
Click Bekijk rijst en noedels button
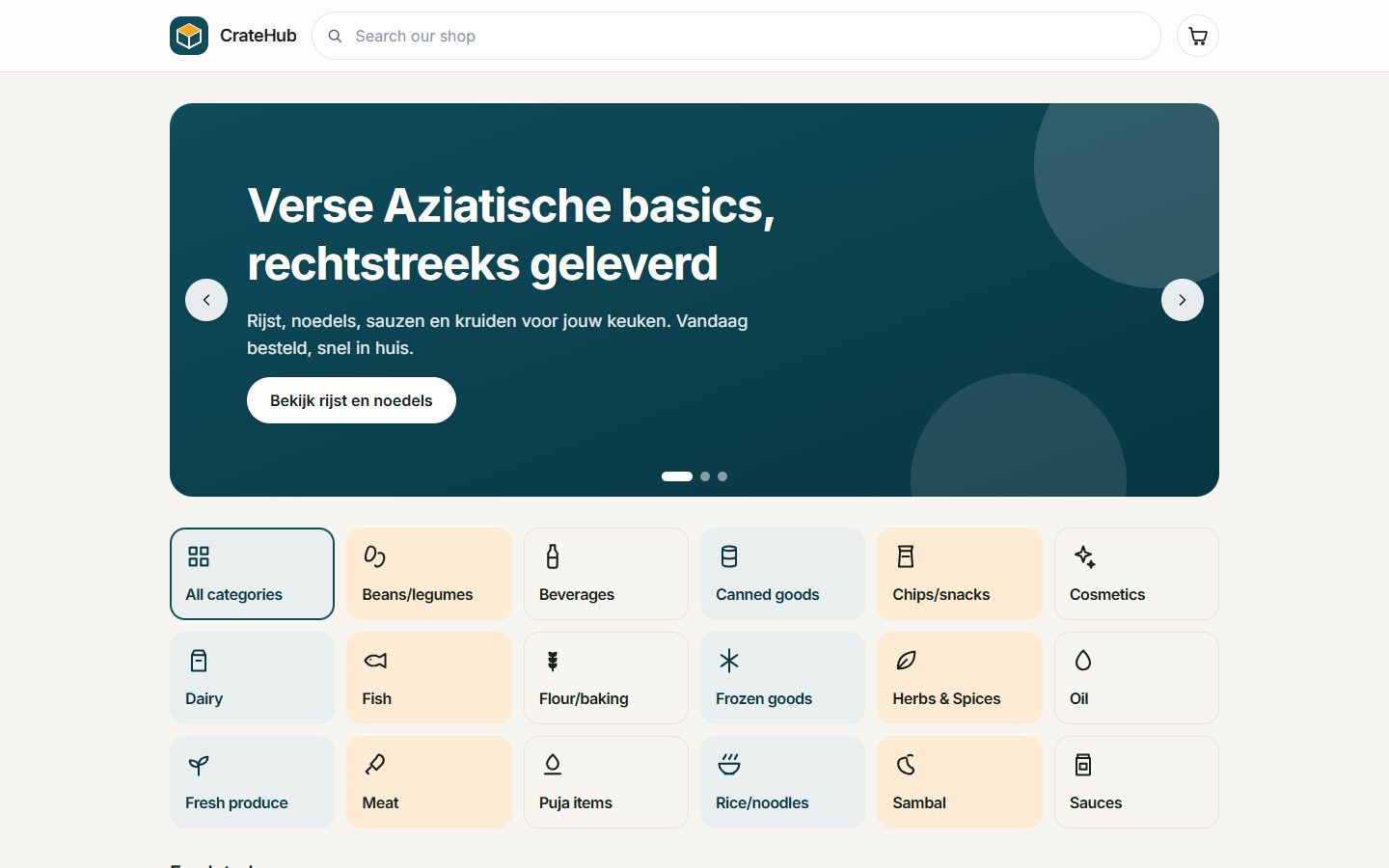351,400
